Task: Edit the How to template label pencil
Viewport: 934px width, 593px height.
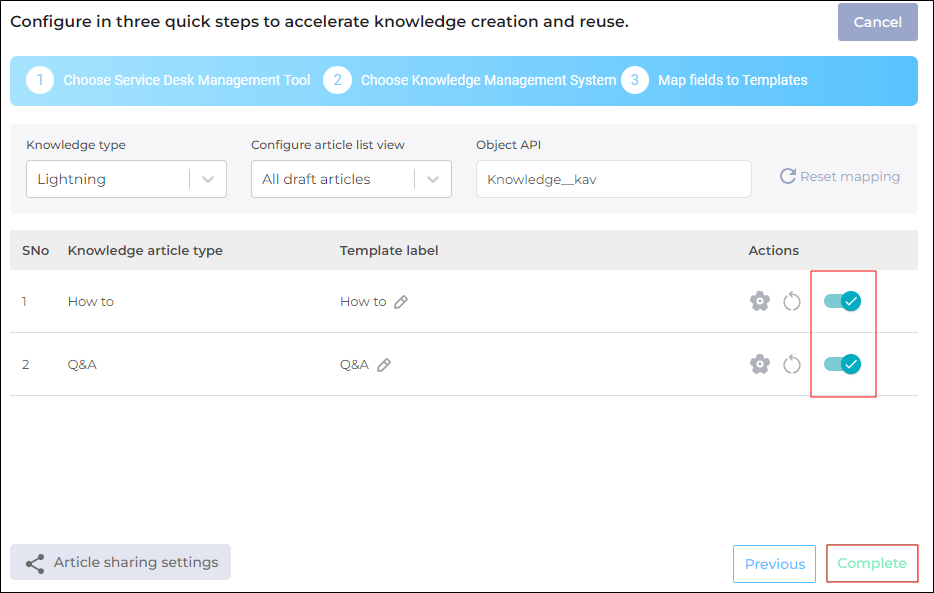Action: tap(401, 302)
